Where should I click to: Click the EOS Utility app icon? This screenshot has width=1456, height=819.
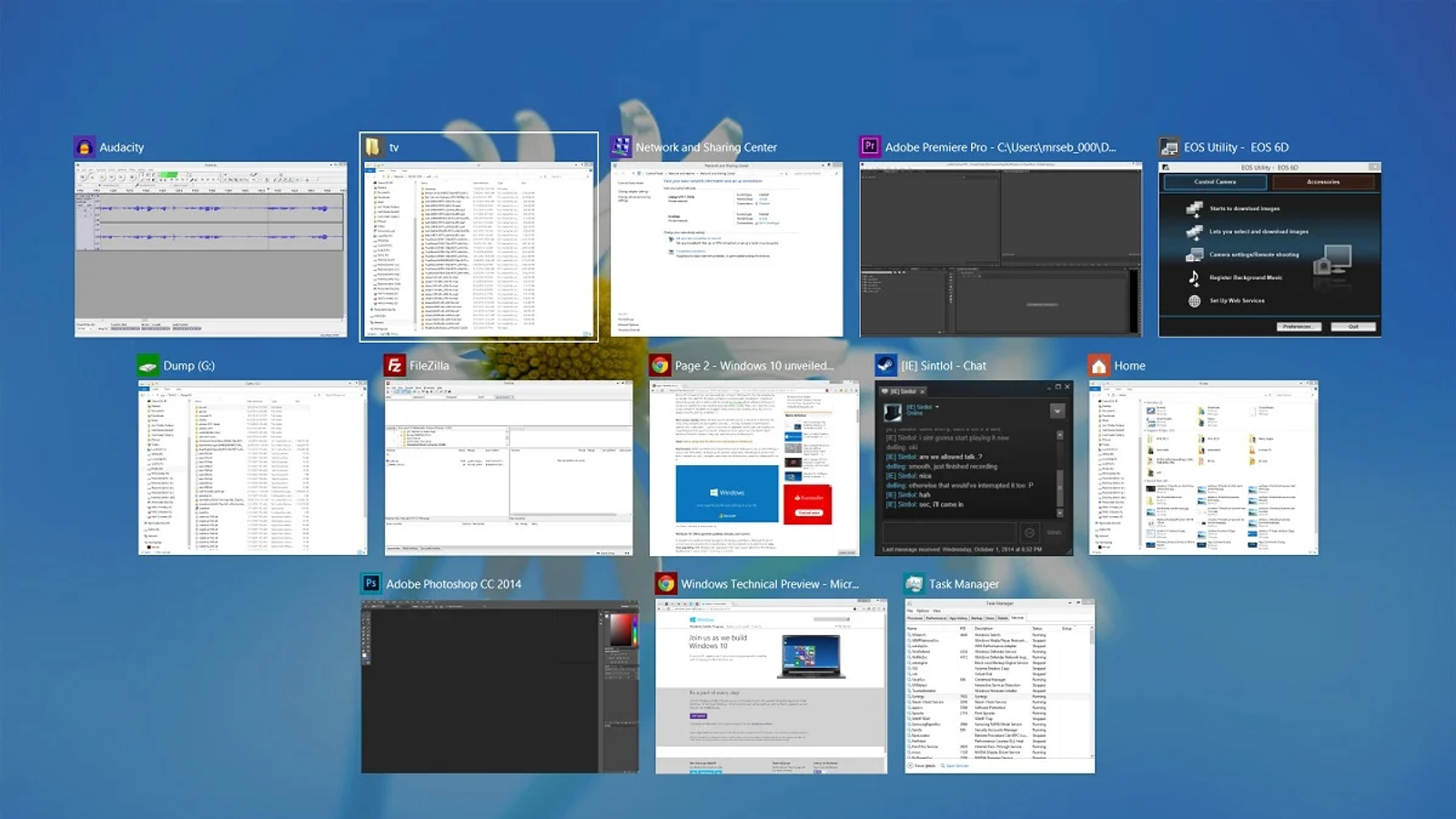(1168, 147)
